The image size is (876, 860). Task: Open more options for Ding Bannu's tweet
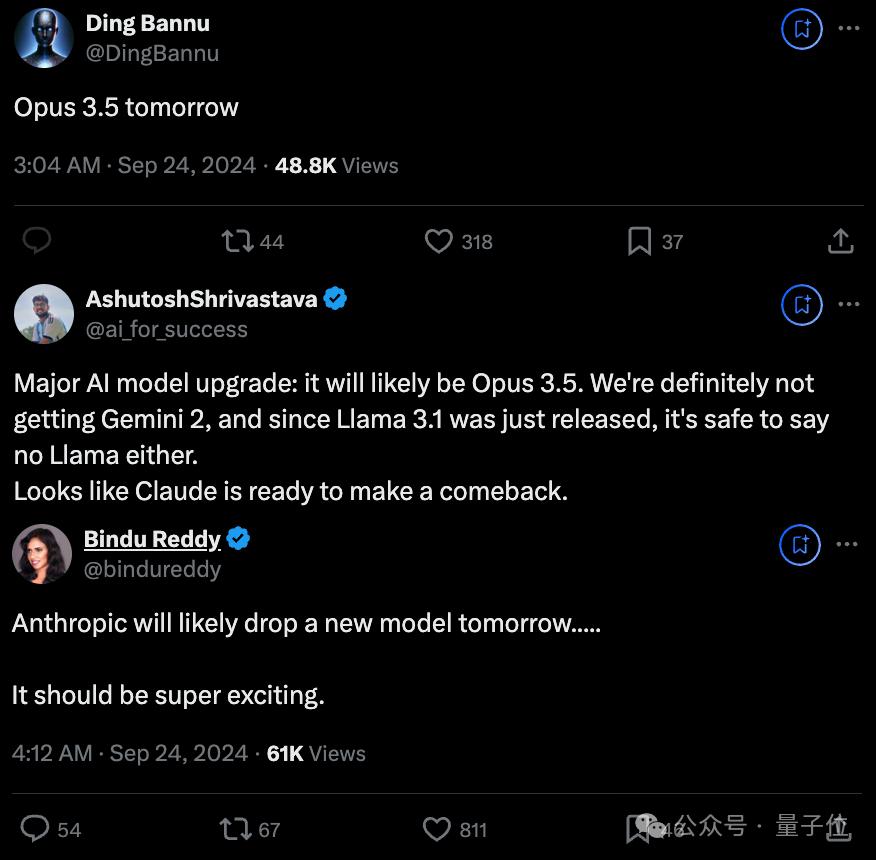pyautogui.click(x=848, y=29)
